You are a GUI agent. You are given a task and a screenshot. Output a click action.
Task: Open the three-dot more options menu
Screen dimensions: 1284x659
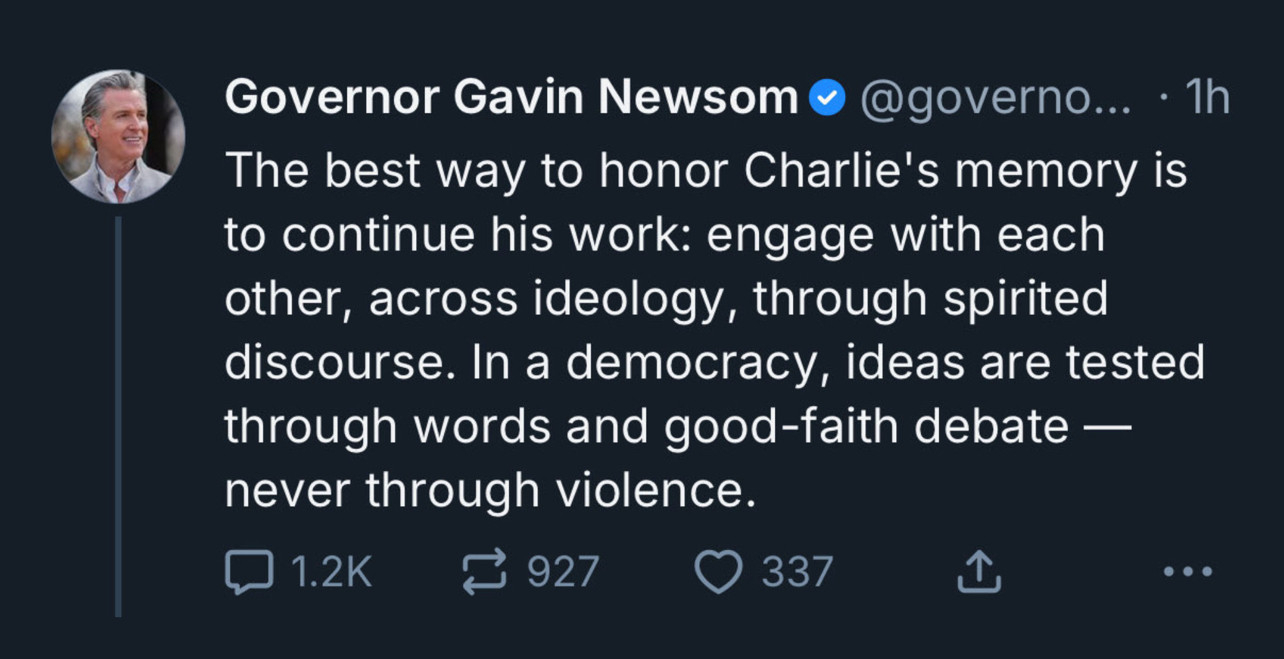pos(1189,573)
